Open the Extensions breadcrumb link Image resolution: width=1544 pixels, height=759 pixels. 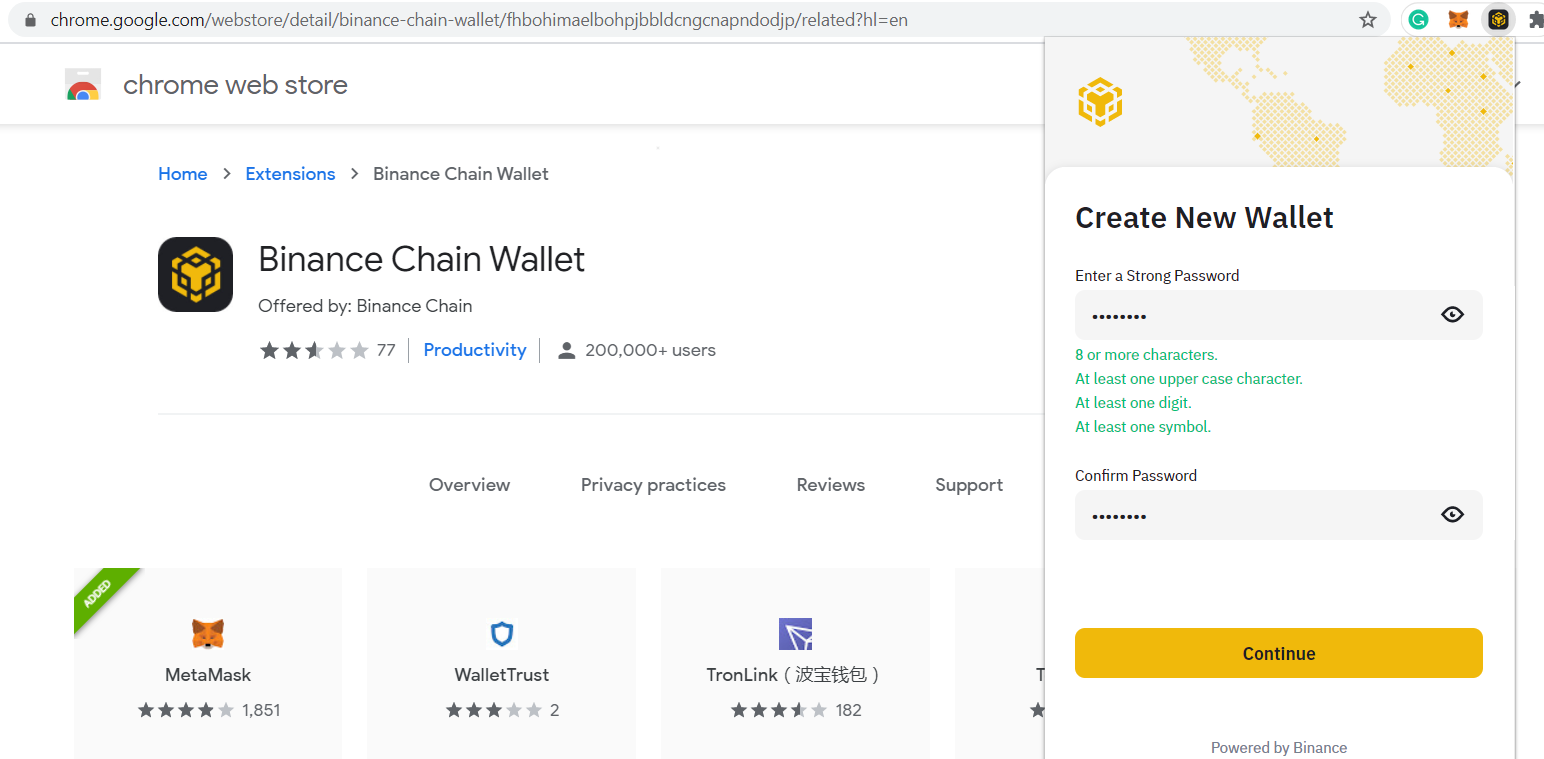point(290,174)
